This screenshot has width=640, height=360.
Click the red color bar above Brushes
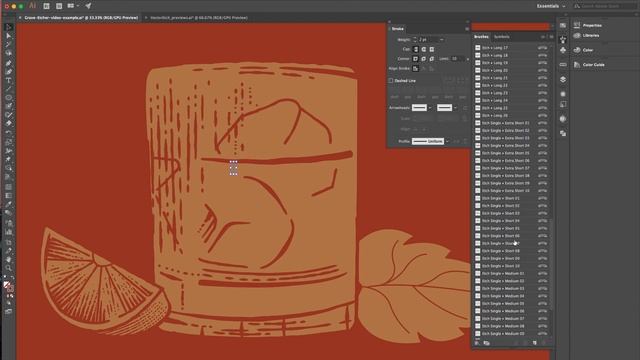510,27
